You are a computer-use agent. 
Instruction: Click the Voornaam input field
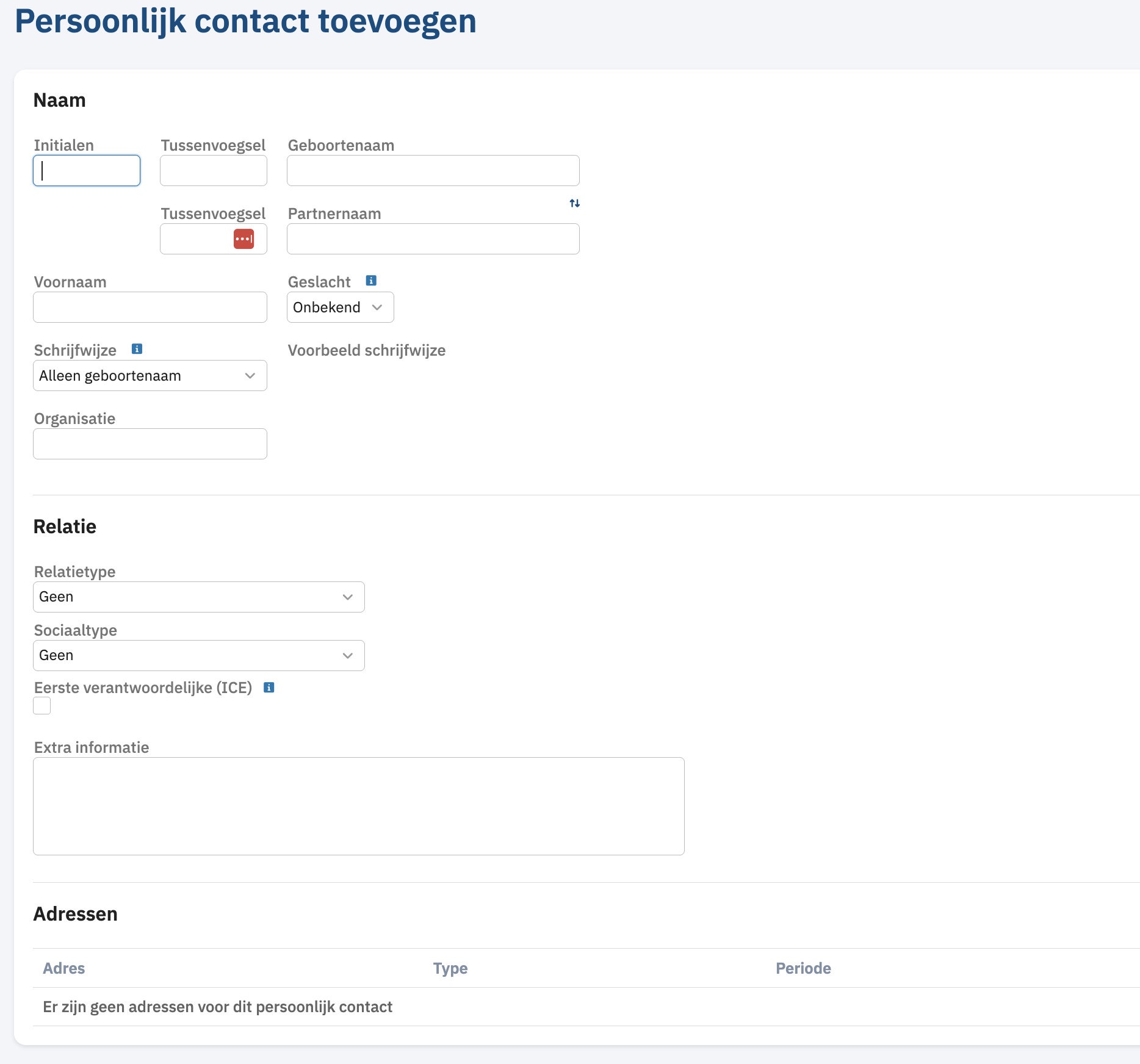[150, 307]
